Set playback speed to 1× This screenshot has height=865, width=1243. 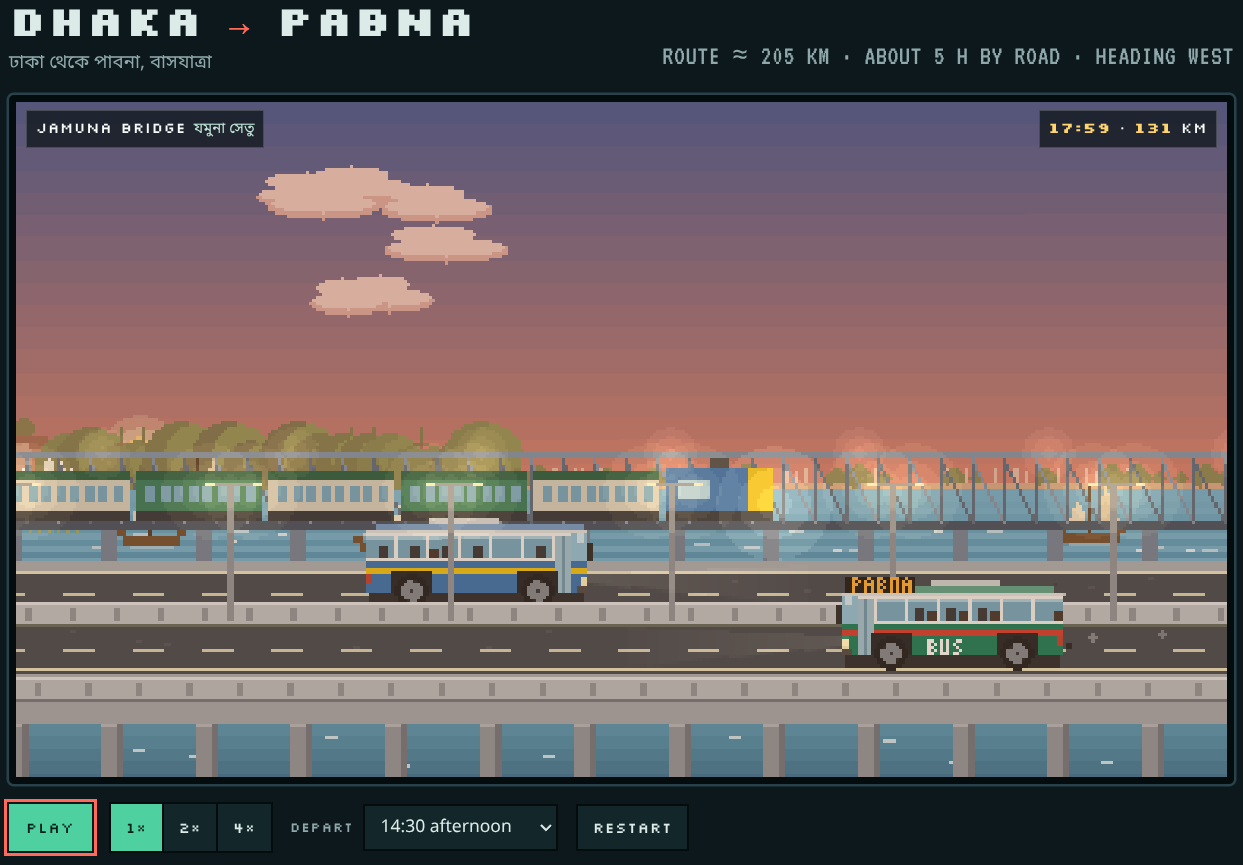coord(136,828)
